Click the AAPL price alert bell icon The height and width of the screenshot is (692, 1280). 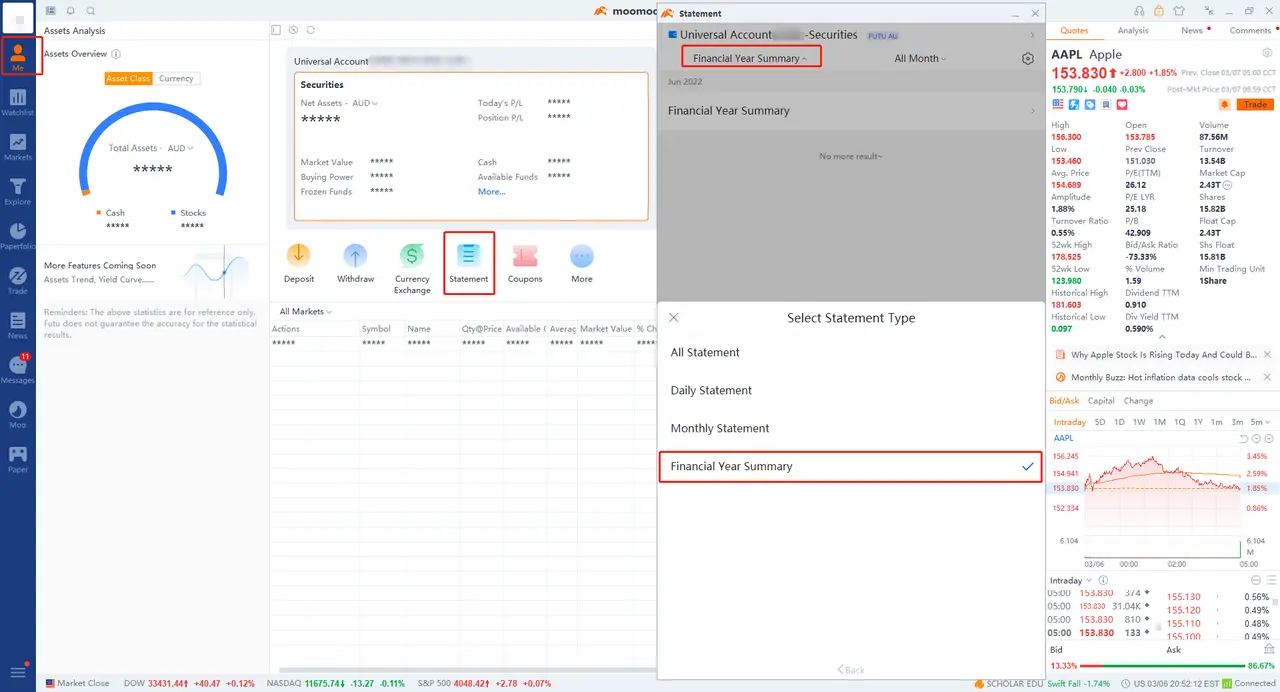(1224, 104)
